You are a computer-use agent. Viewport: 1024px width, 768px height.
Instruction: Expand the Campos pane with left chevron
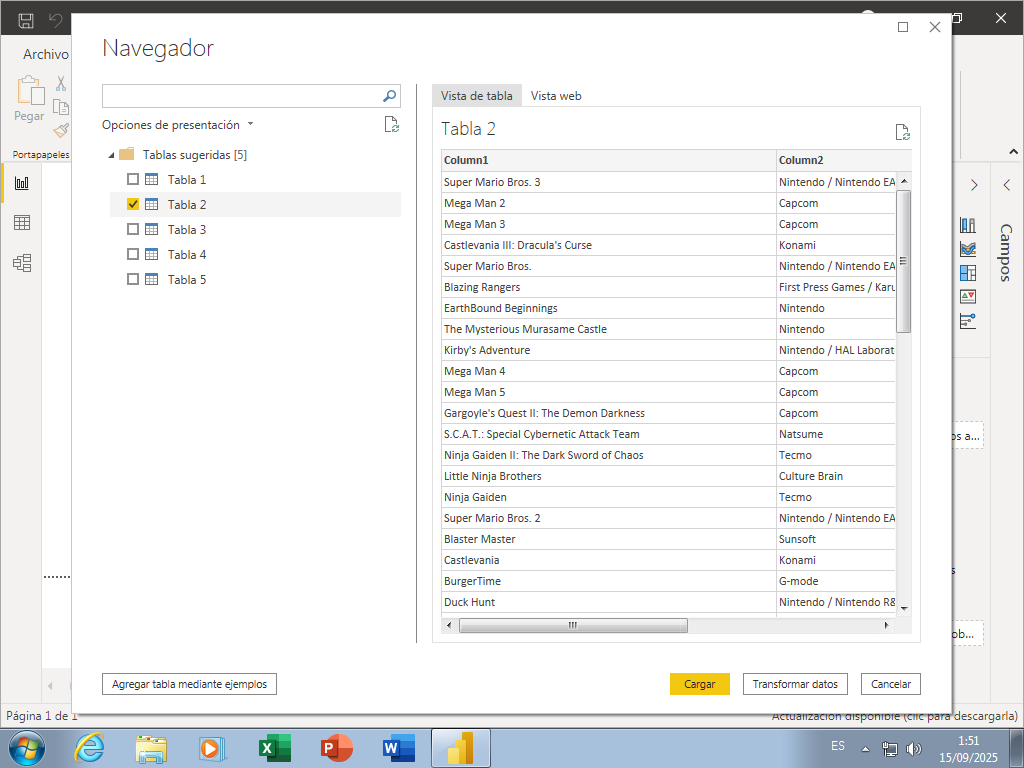point(1006,185)
